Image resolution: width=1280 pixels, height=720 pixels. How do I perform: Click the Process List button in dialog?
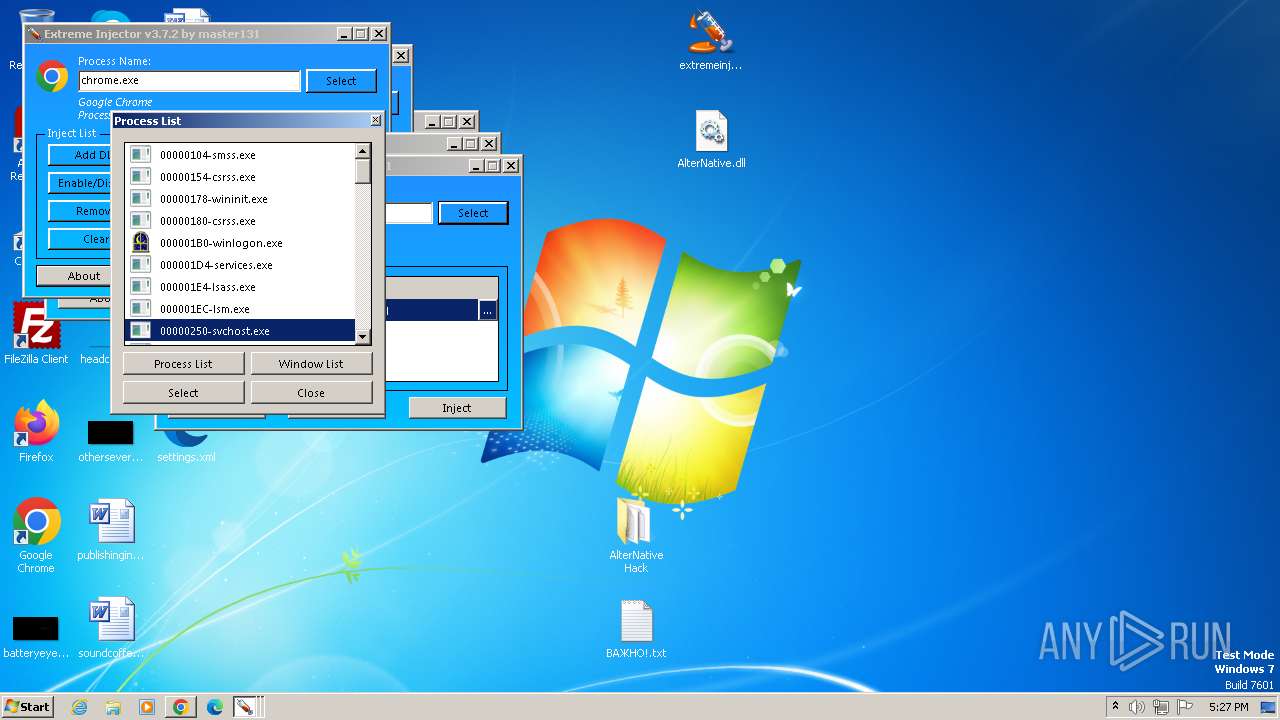(183, 364)
